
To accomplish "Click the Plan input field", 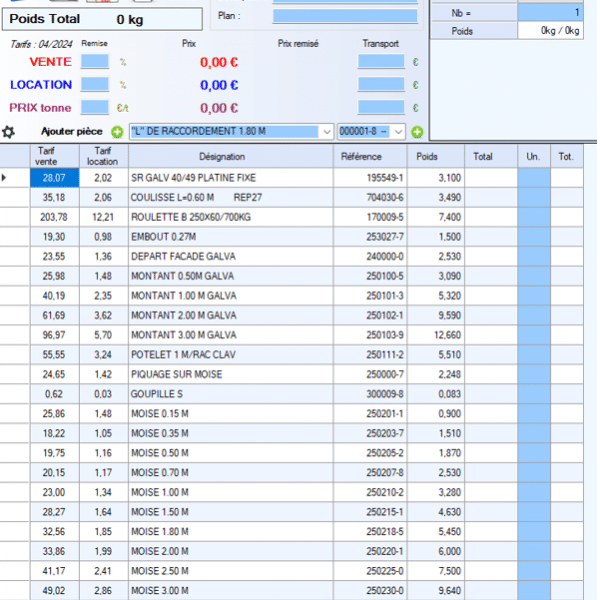I will point(345,16).
